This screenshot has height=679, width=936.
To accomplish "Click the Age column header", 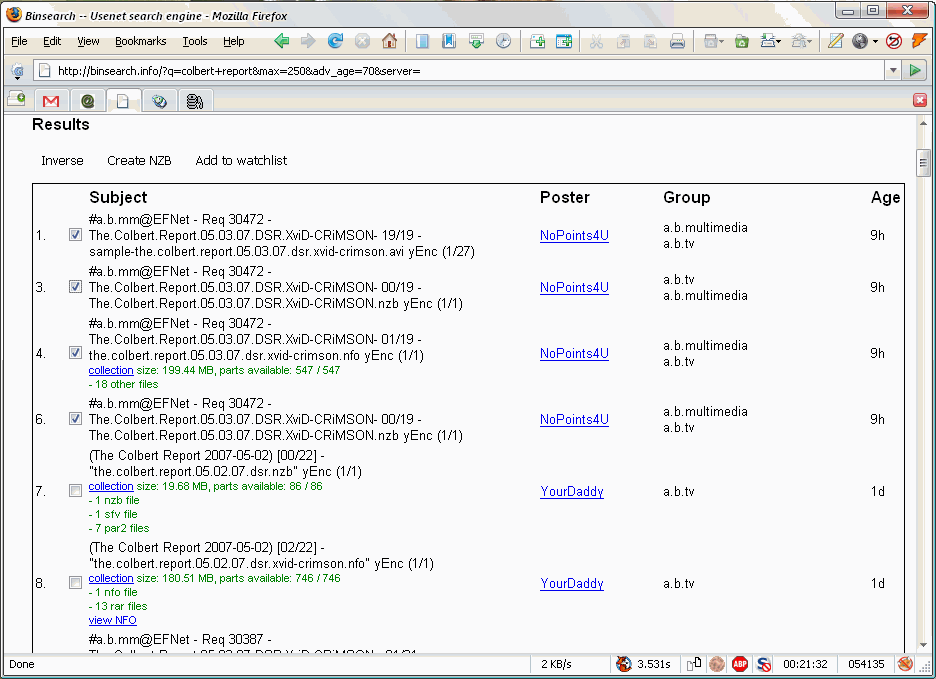I will click(x=885, y=198).
